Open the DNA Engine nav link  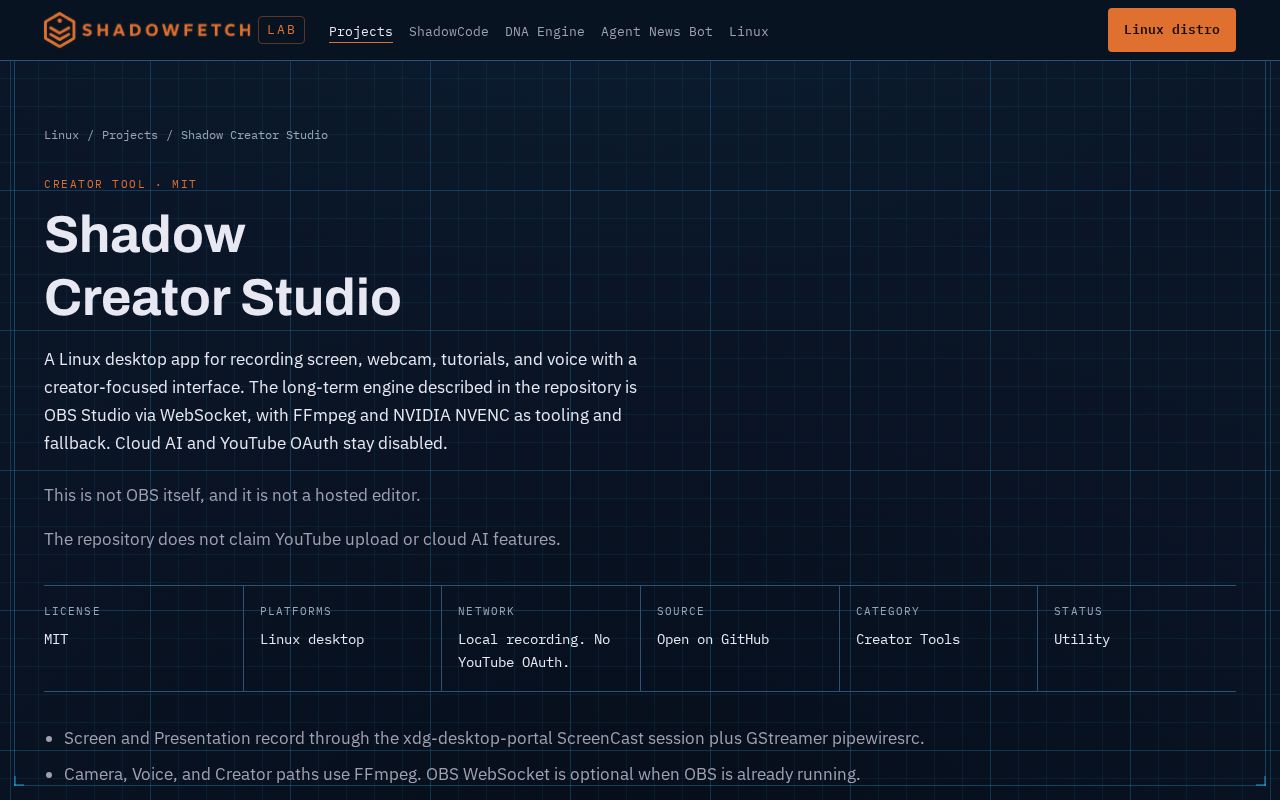click(545, 32)
